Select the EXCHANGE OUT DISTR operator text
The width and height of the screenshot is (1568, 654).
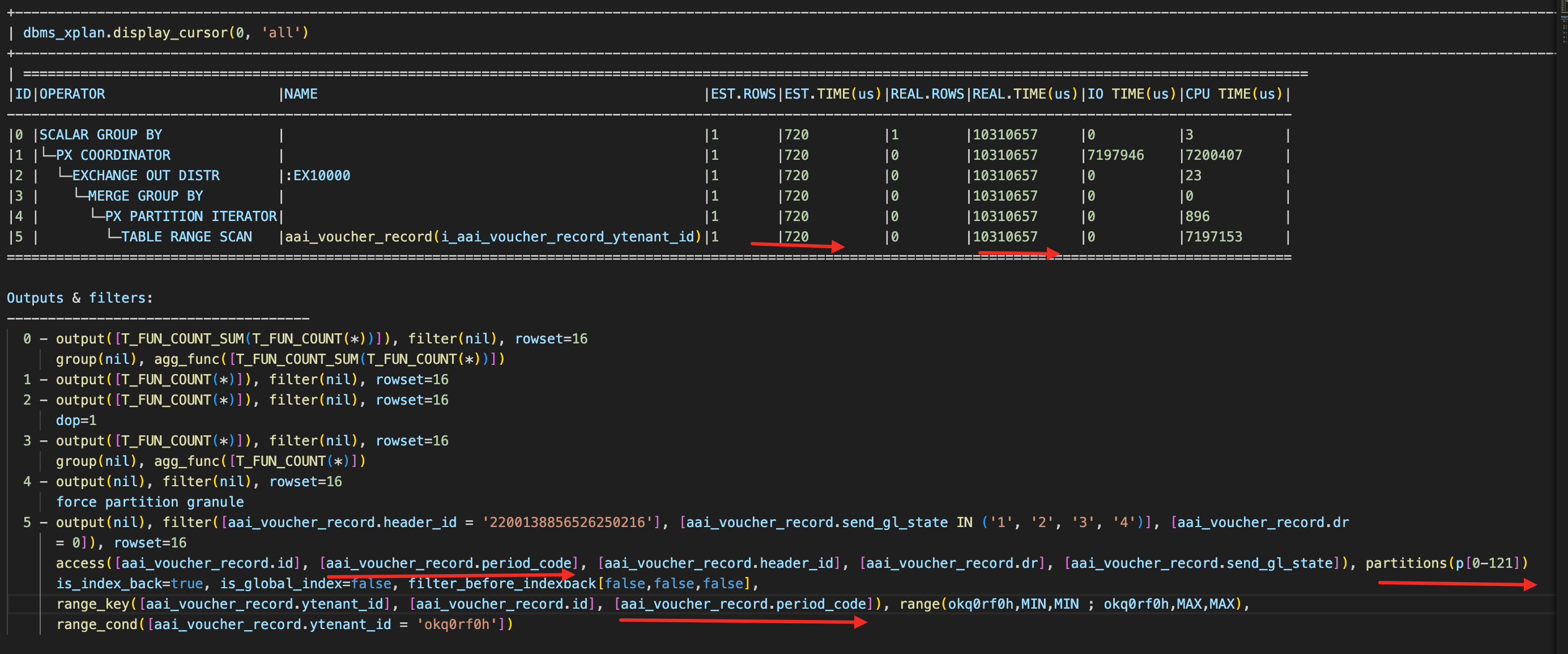(x=146, y=175)
